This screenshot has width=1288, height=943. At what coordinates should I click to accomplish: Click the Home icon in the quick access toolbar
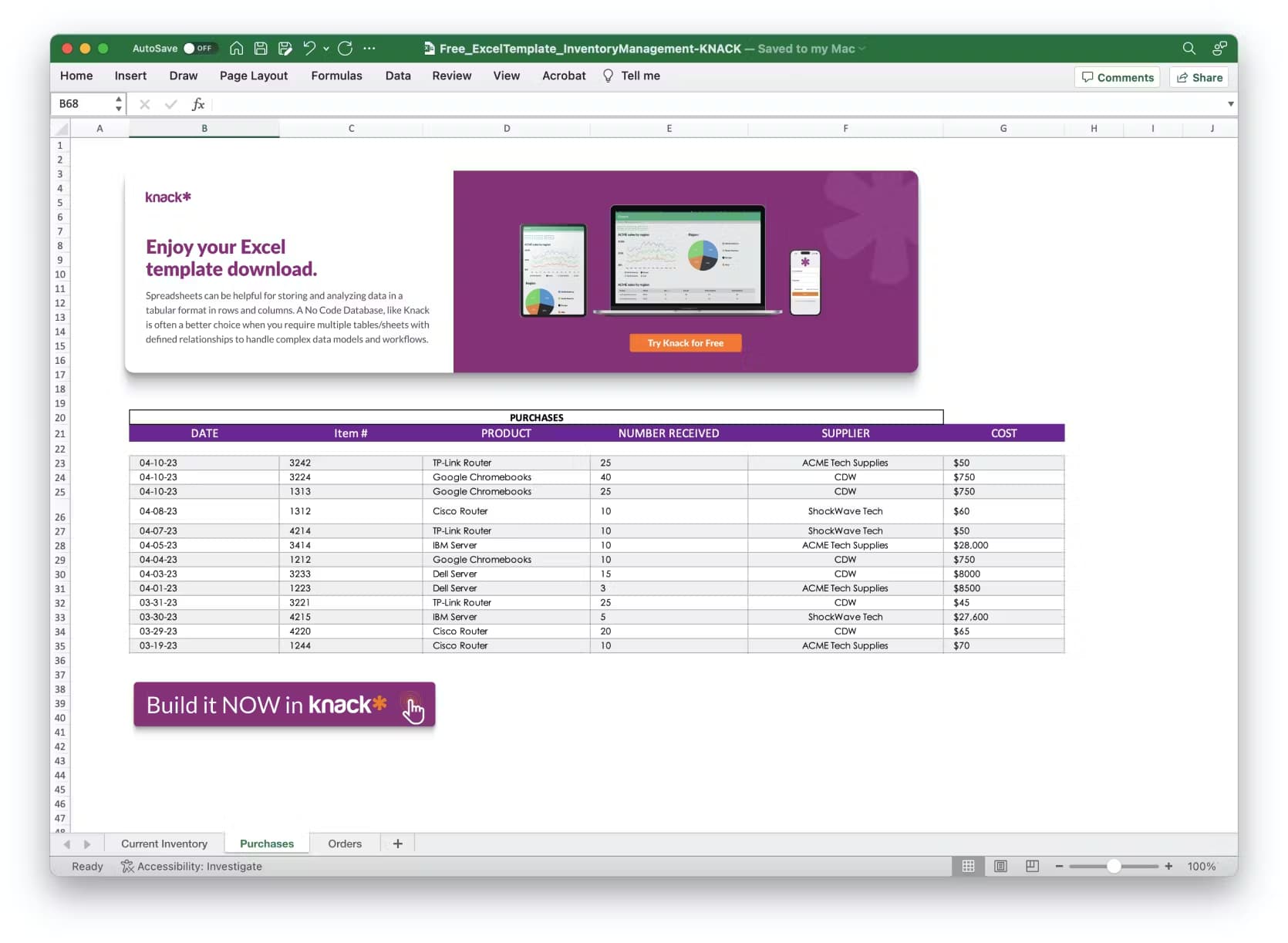236,48
